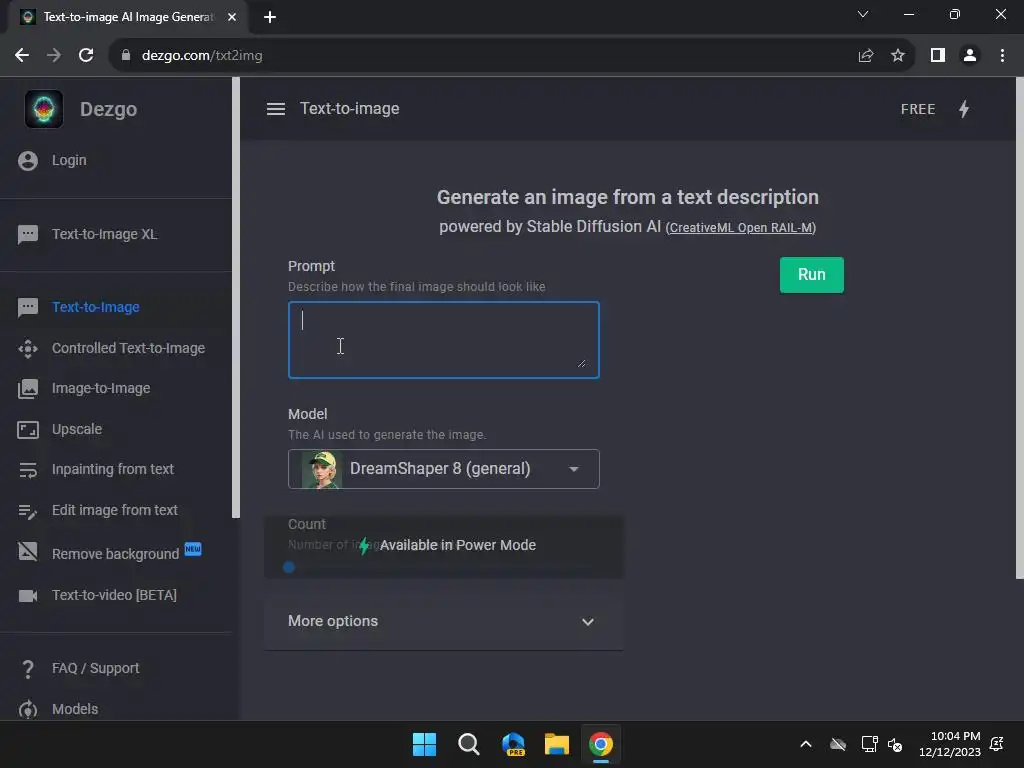Click the FREE mode label
The image size is (1024, 768).
click(x=918, y=109)
